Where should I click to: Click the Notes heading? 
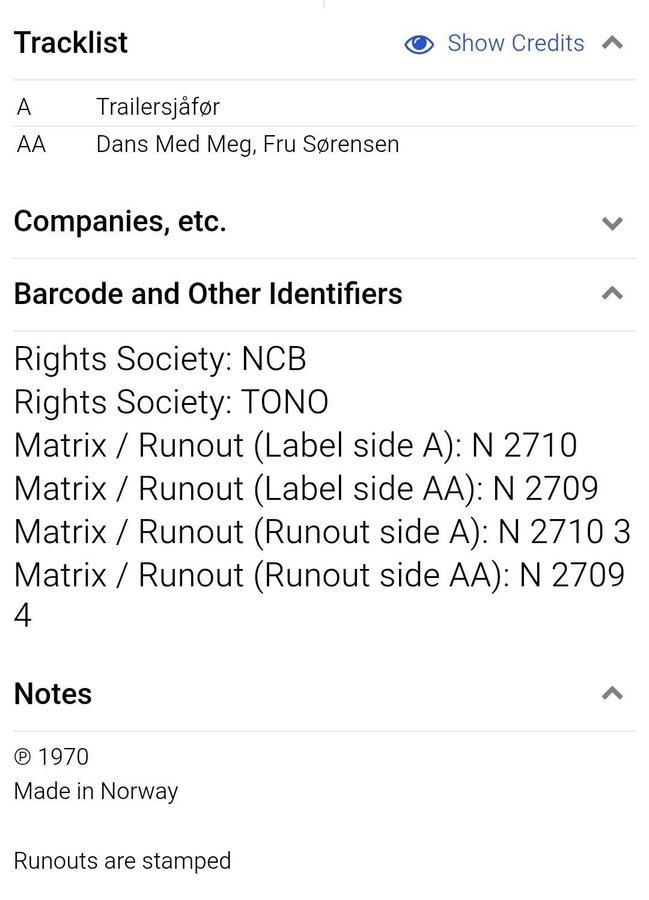[x=53, y=694]
